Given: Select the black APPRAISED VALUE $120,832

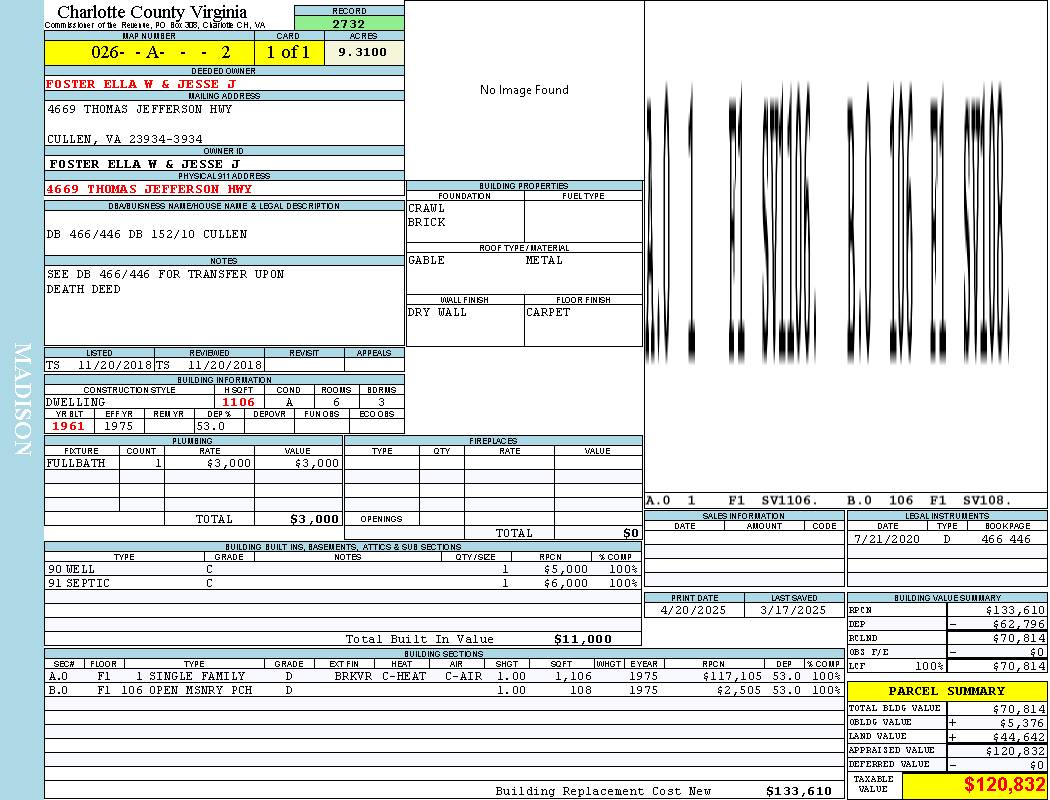Looking at the screenshot, I should [x=1015, y=751].
